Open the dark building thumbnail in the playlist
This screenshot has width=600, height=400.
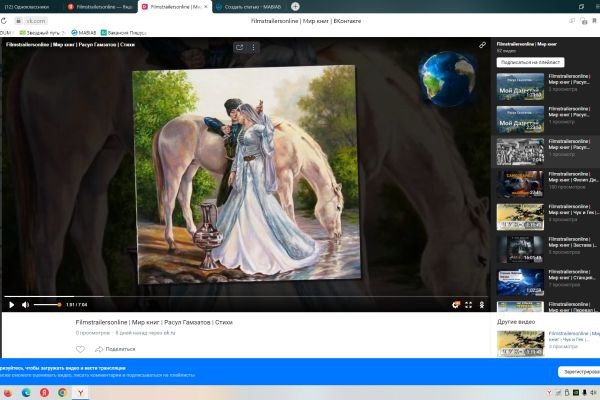coord(520,250)
